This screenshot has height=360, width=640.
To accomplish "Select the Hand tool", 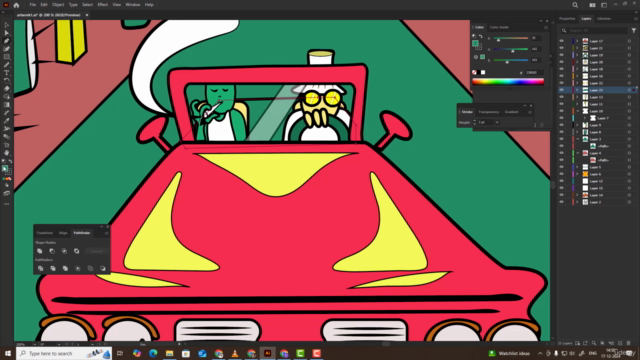I will point(7,153).
